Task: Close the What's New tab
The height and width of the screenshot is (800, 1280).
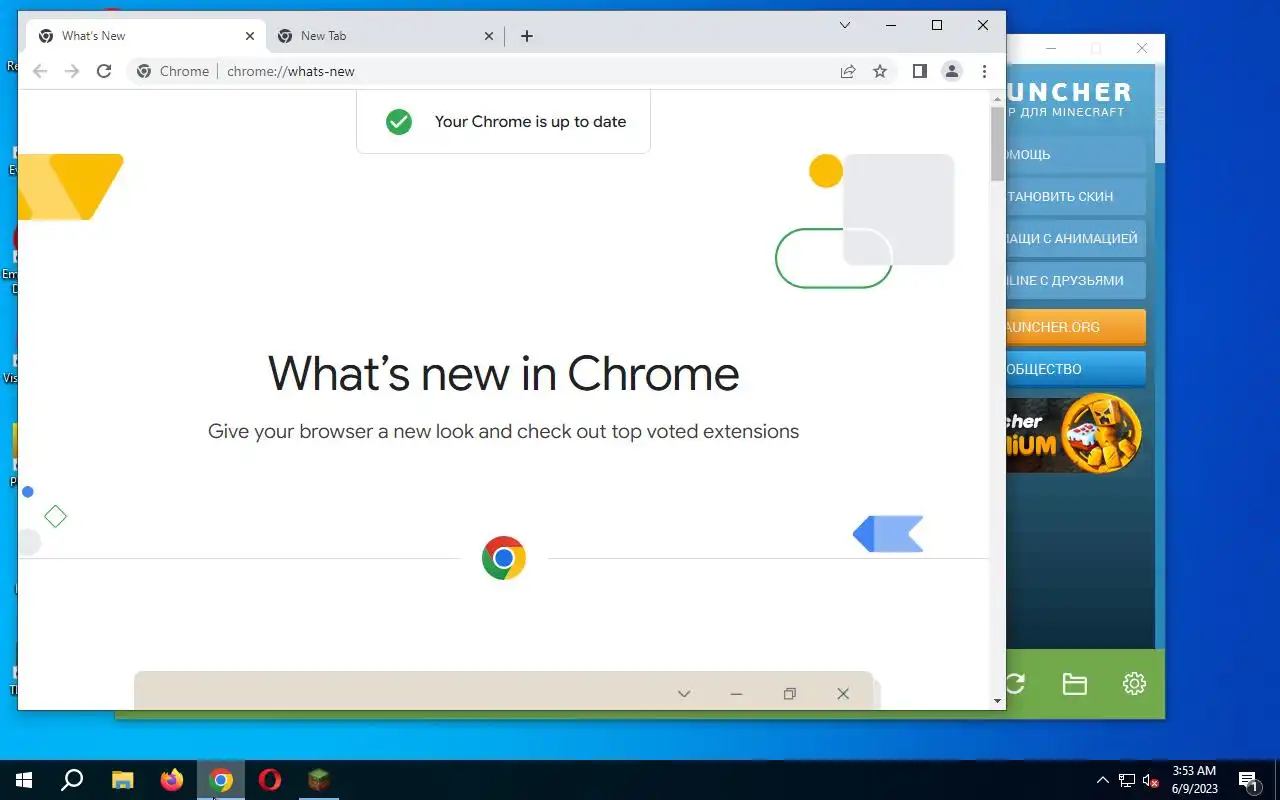Action: pyautogui.click(x=250, y=36)
